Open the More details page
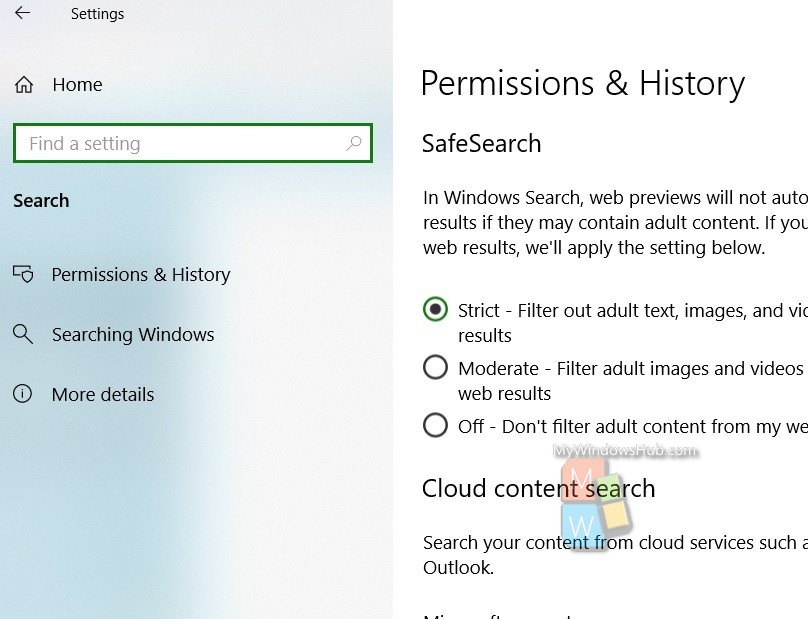The image size is (808, 619). [103, 394]
